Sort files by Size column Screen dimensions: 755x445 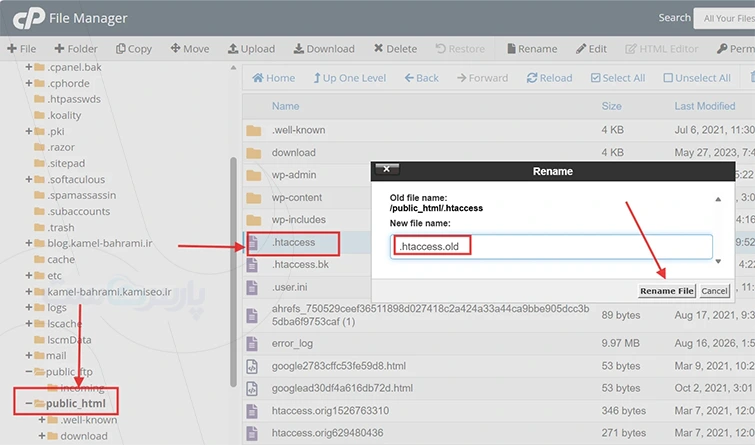click(x=612, y=106)
